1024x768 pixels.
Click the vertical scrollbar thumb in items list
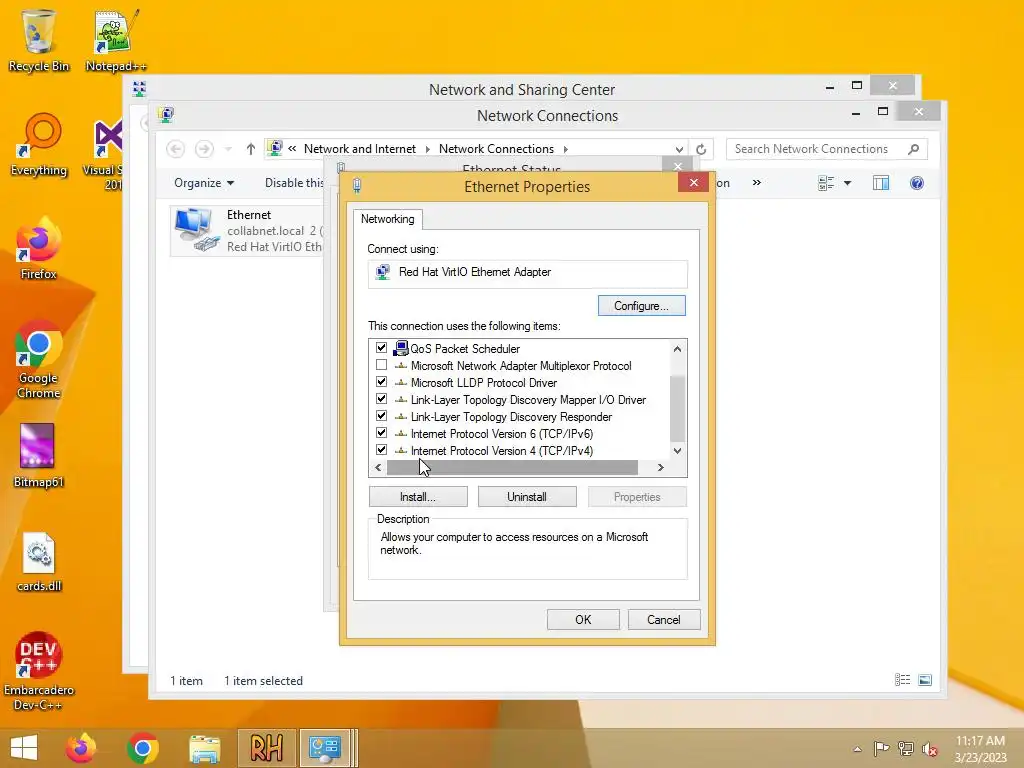click(x=678, y=409)
